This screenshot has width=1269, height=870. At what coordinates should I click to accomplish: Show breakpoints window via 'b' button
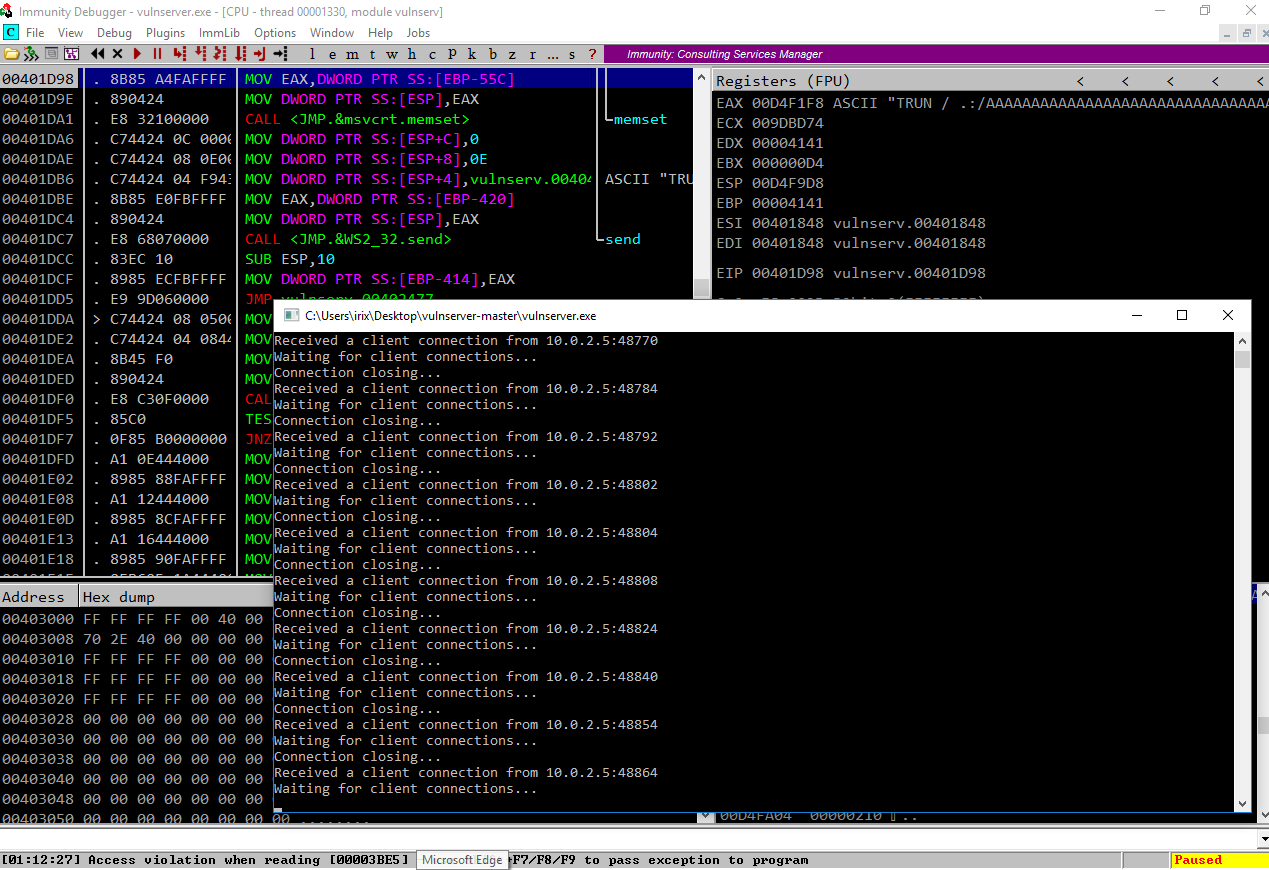492,54
